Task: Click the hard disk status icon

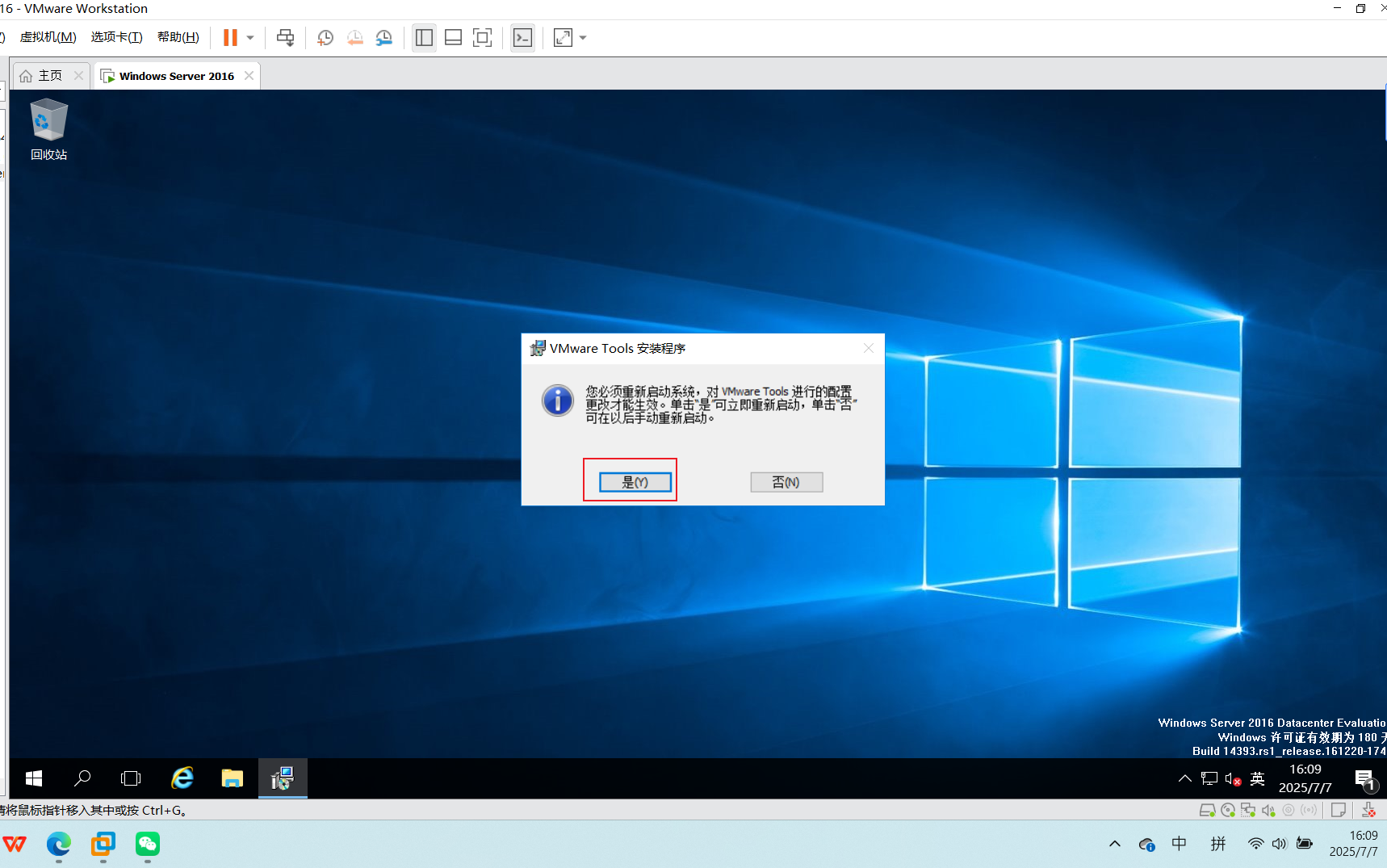Action: 1207,810
